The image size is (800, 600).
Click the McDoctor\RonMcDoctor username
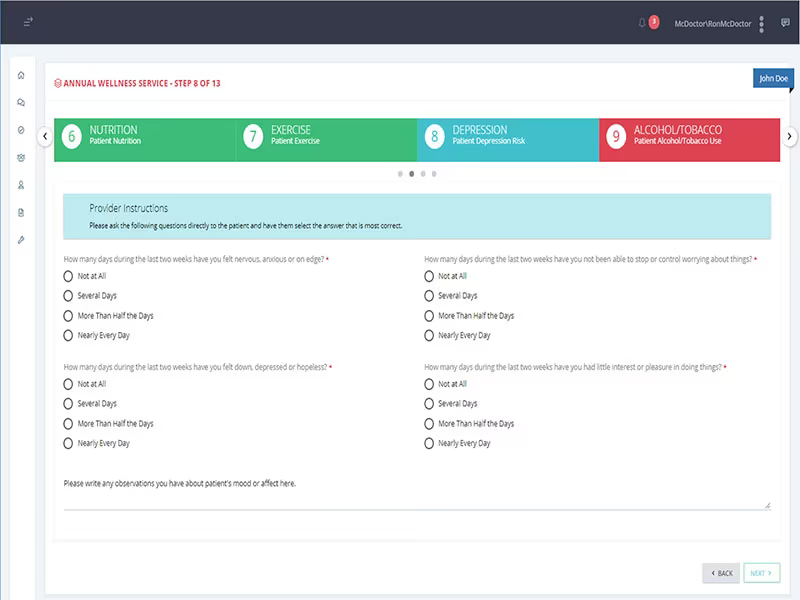[713, 23]
